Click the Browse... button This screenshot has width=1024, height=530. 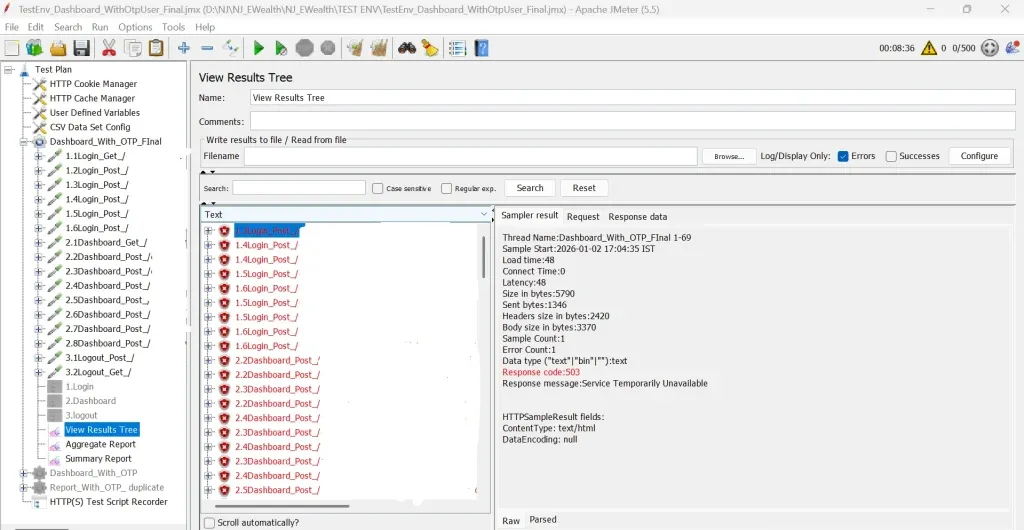728,156
